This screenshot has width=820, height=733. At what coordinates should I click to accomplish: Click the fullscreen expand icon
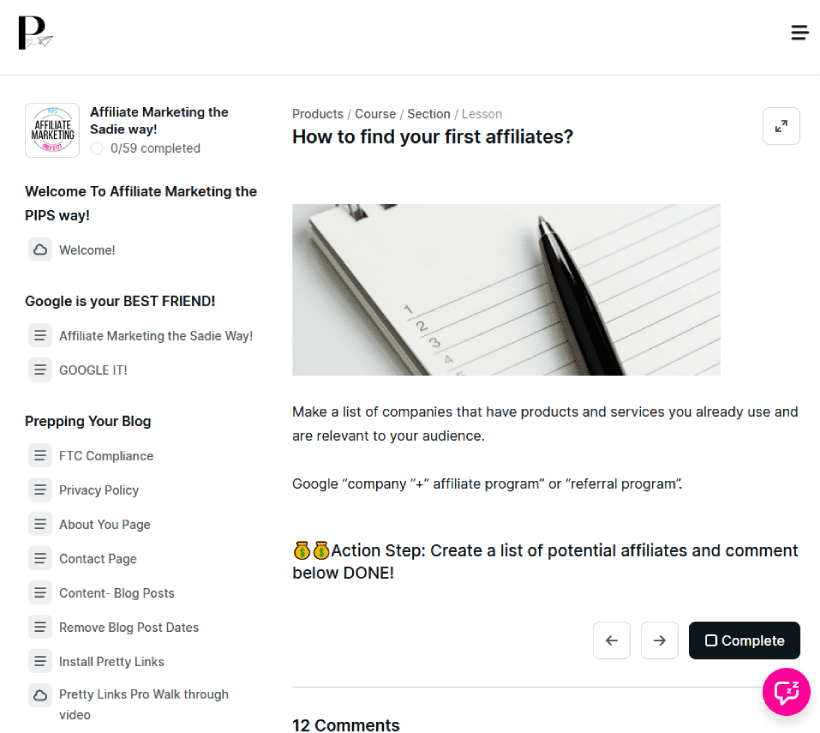(x=781, y=126)
